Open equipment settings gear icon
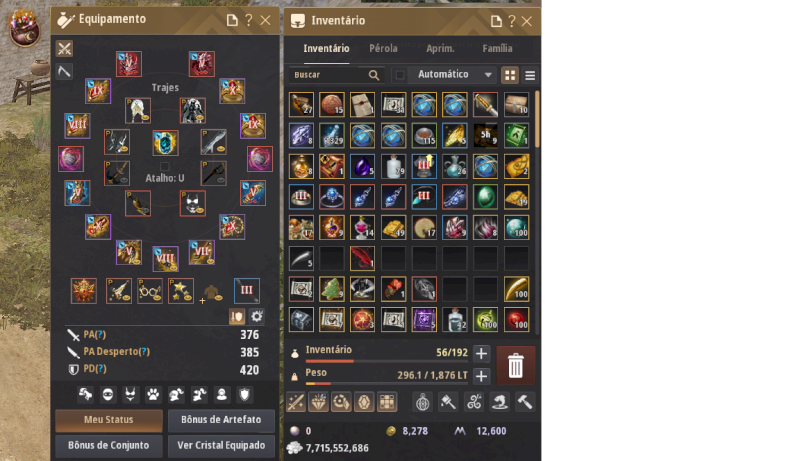The image size is (800, 461). click(257, 317)
